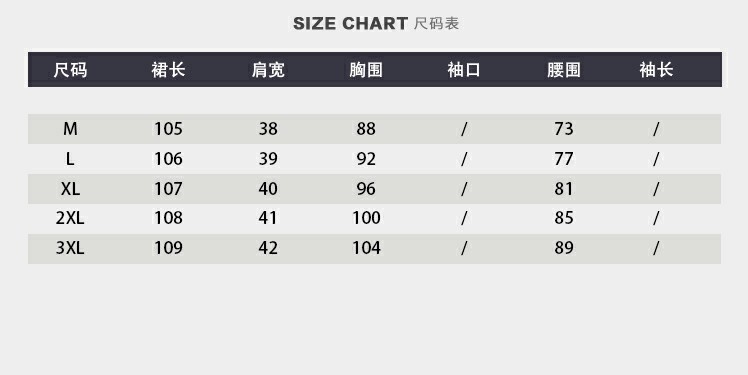The width and height of the screenshot is (748, 375).
Task: Click the XL size row label
Action: click(70, 189)
